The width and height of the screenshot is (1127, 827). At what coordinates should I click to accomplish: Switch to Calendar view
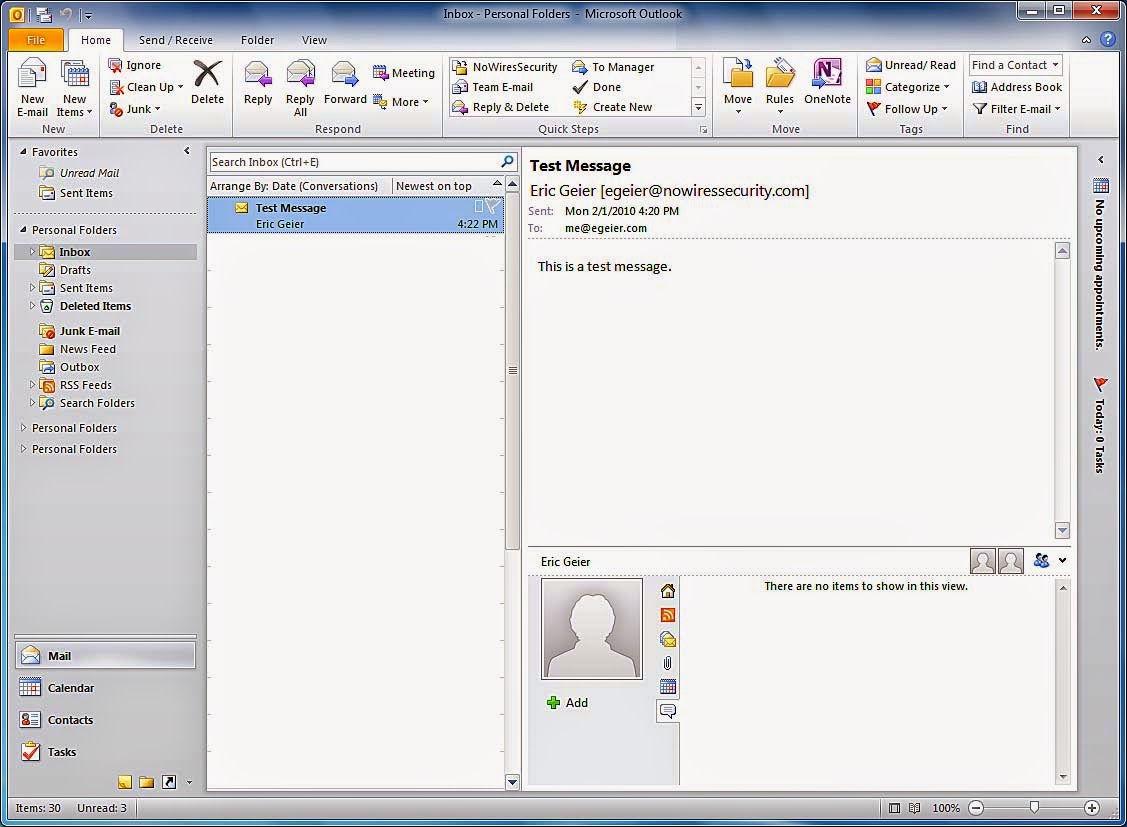point(105,688)
